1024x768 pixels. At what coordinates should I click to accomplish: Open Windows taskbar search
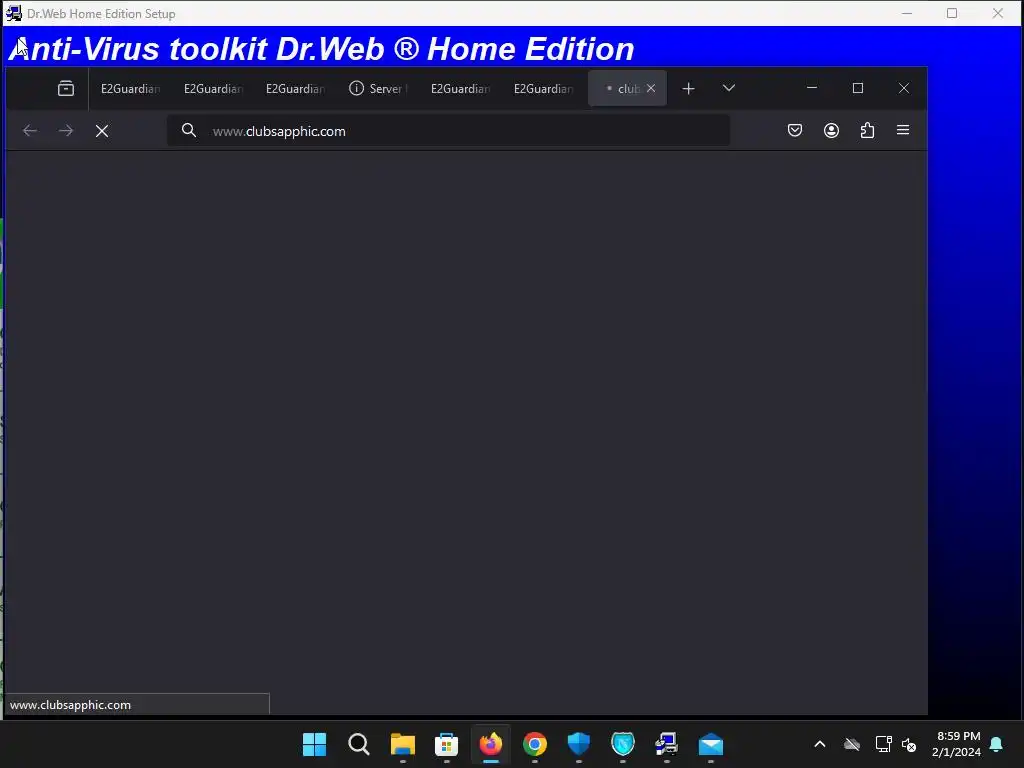pyautogui.click(x=359, y=744)
